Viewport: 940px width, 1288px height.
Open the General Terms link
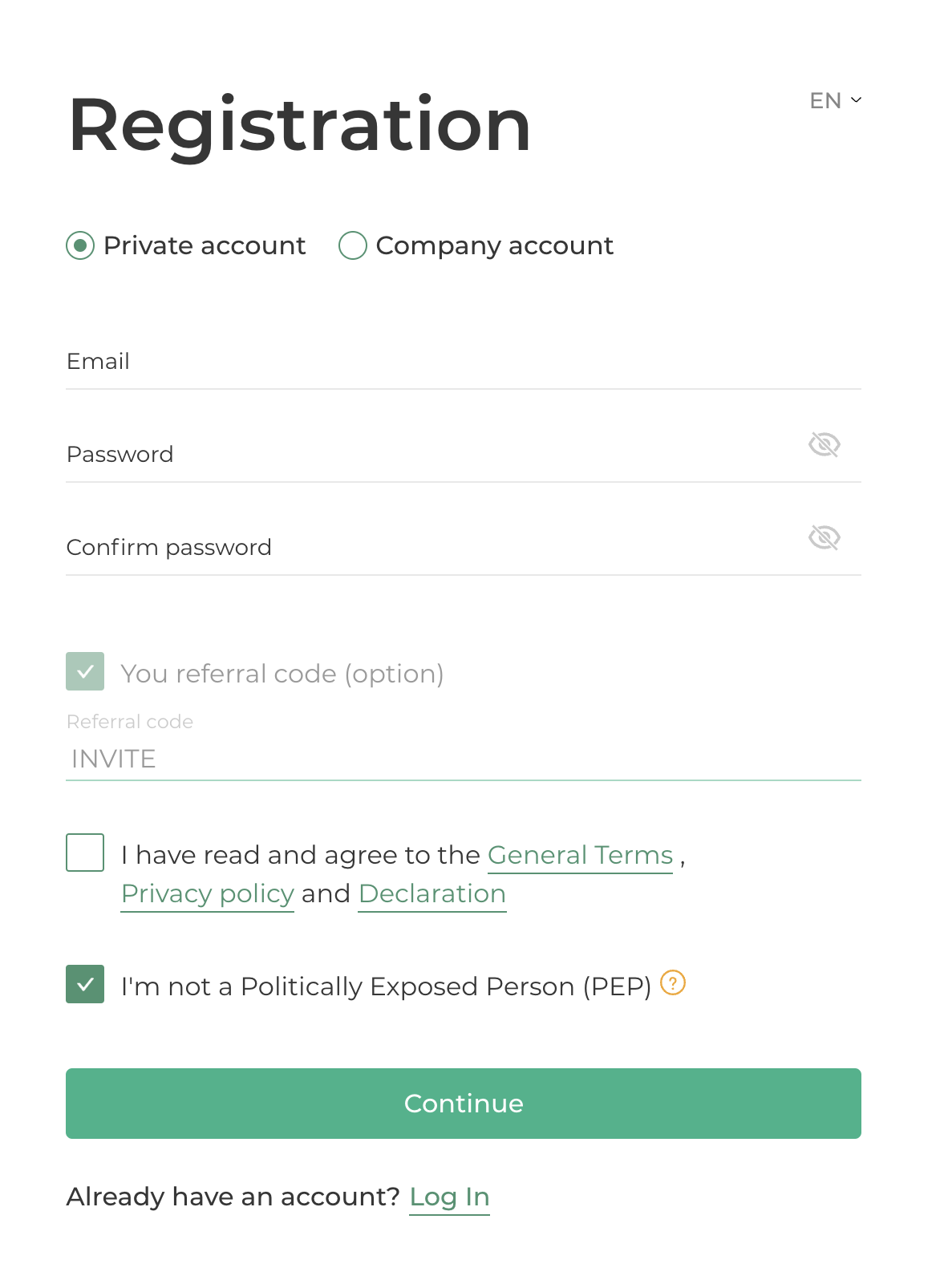[x=580, y=856]
